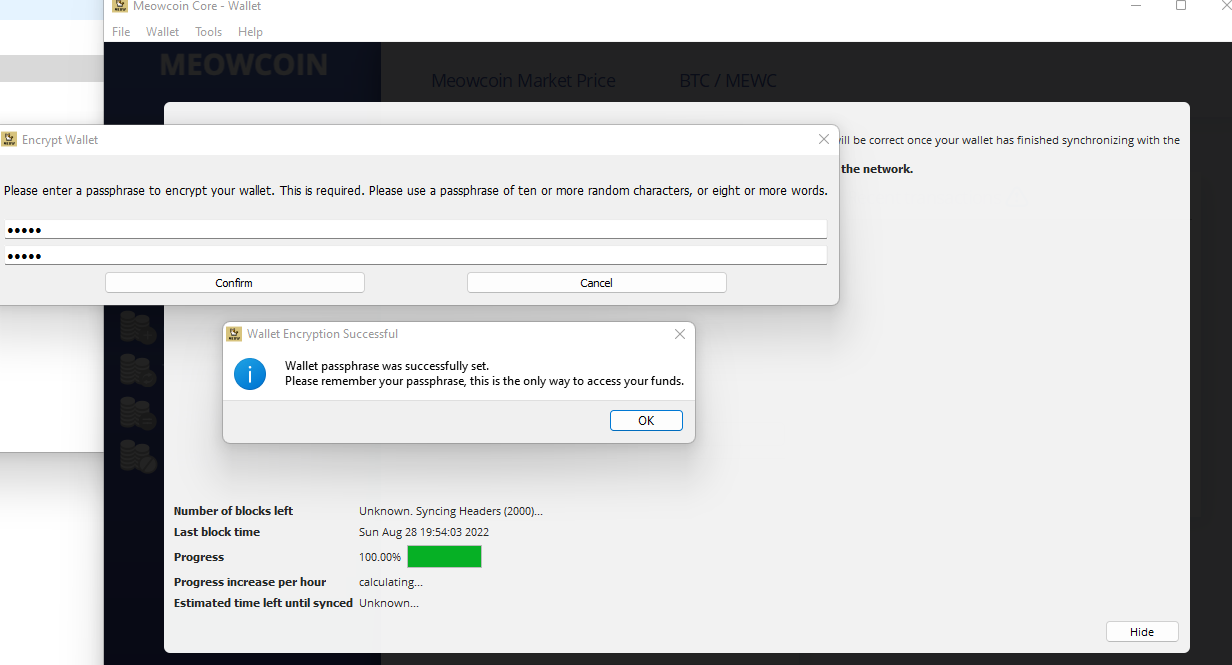Close the Encrypt Wallet dialog
The image size is (1232, 665).
tap(824, 140)
